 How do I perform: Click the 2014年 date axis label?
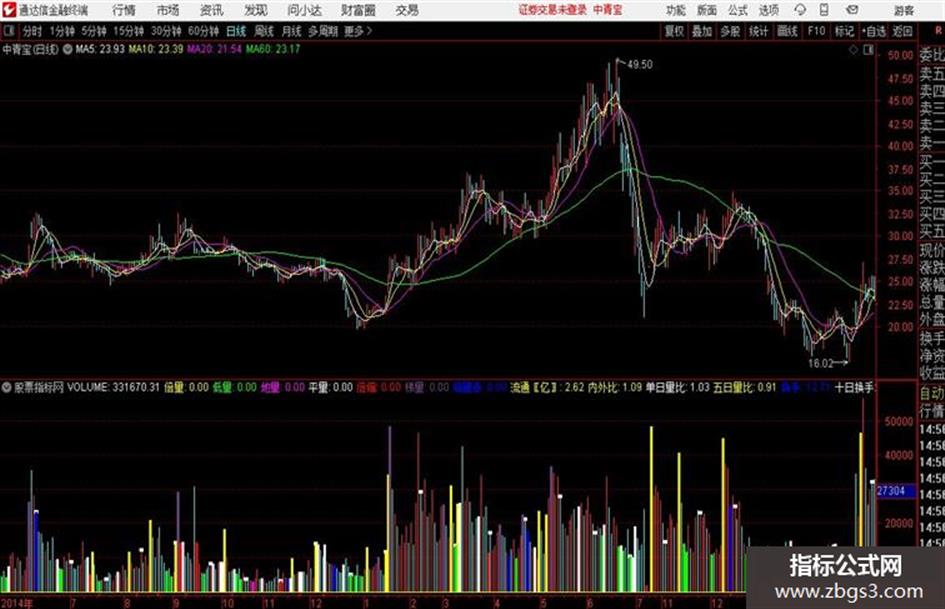tap(16, 603)
